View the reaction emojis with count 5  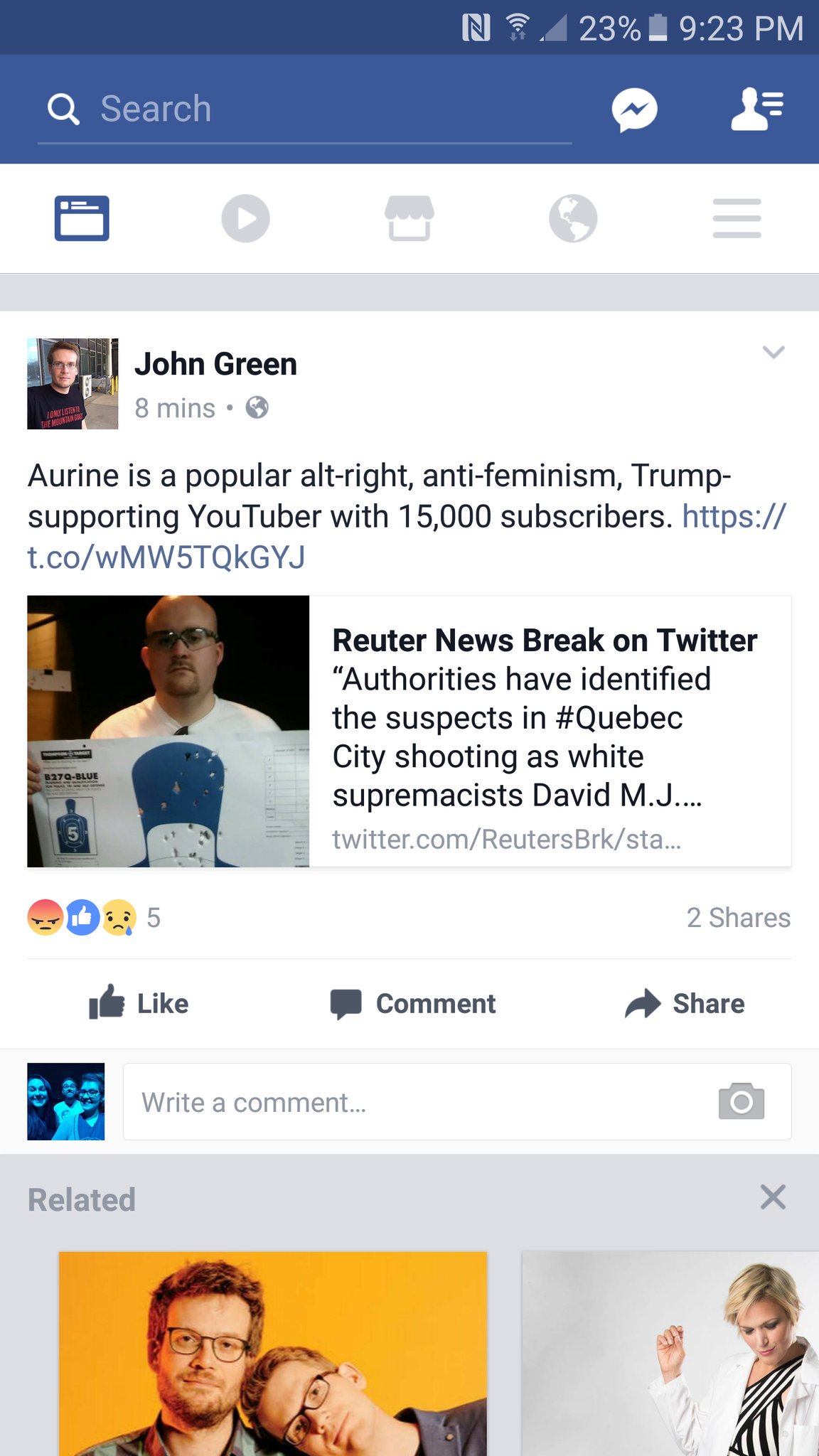(x=94, y=918)
